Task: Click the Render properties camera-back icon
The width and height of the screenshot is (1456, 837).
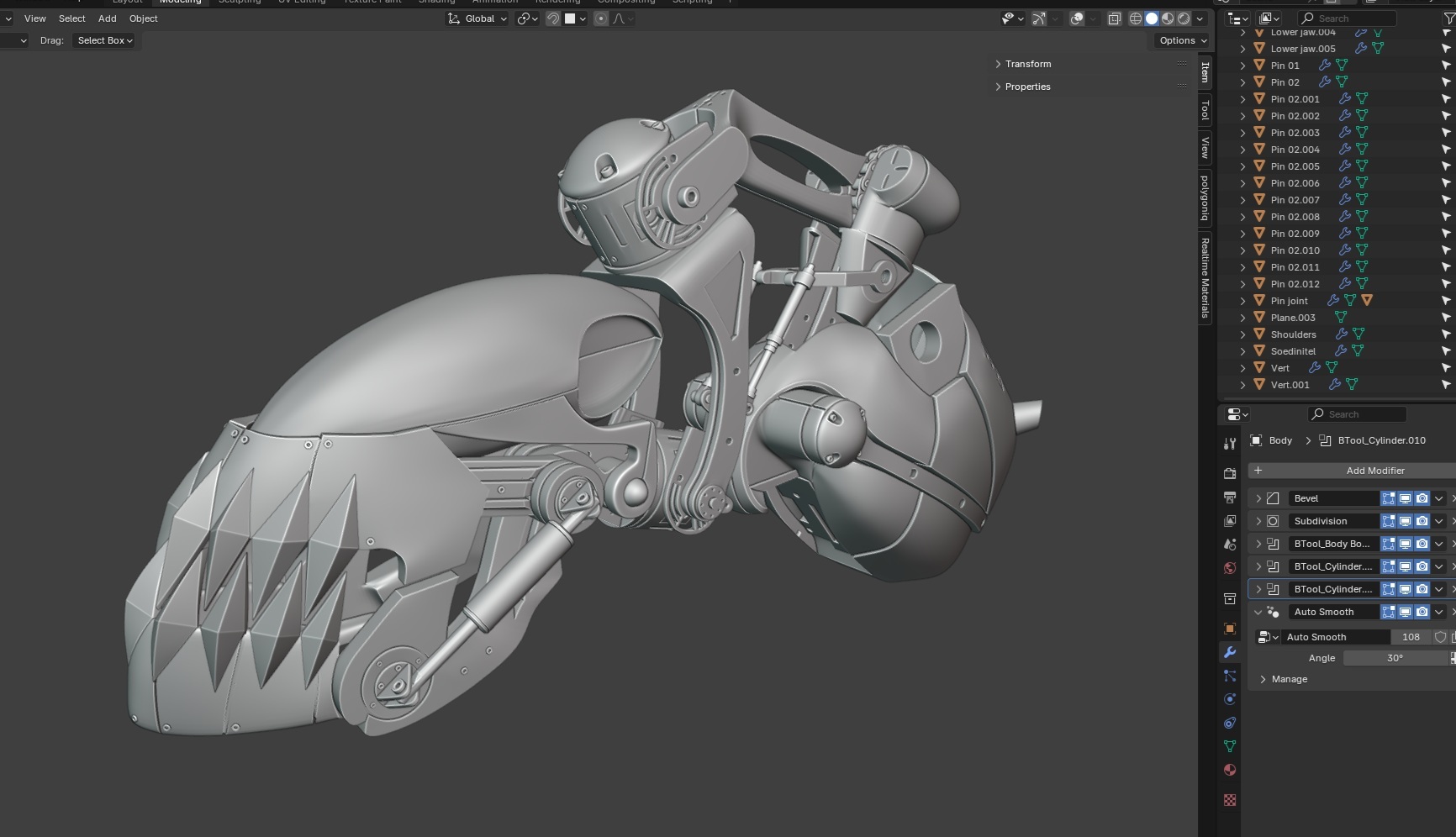Action: coord(1230,474)
